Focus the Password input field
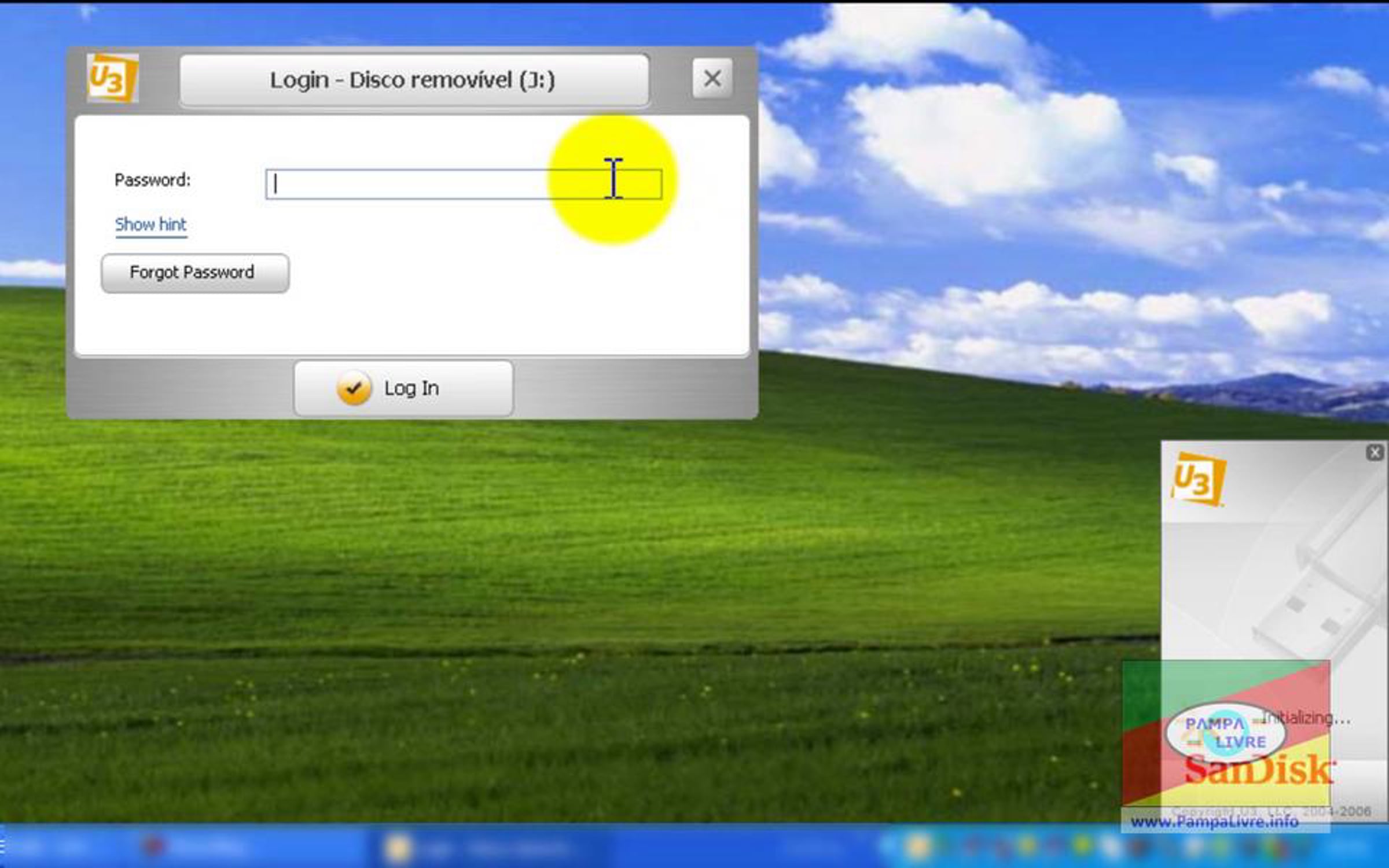The width and height of the screenshot is (1389, 868). (464, 184)
